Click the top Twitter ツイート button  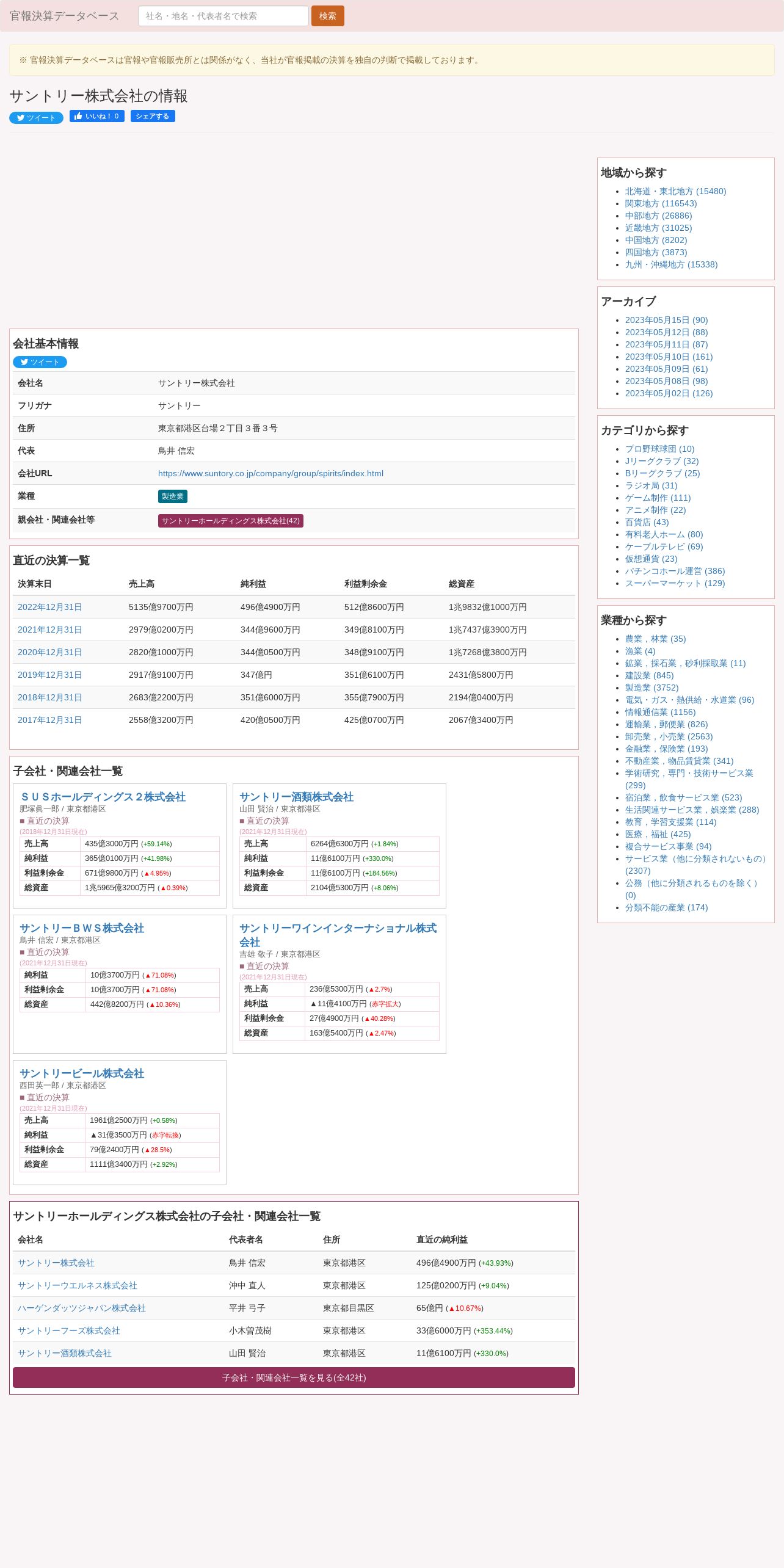click(36, 118)
